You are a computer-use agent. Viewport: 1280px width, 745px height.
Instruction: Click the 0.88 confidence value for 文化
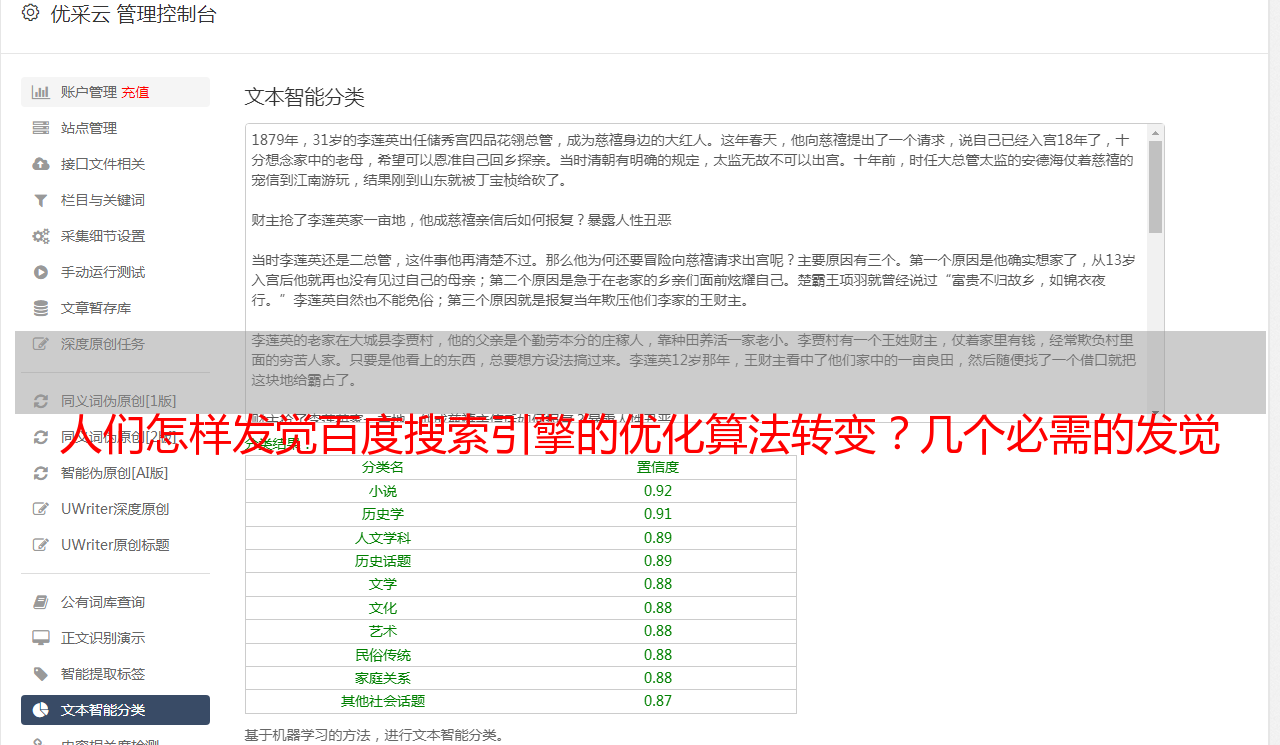click(x=658, y=608)
